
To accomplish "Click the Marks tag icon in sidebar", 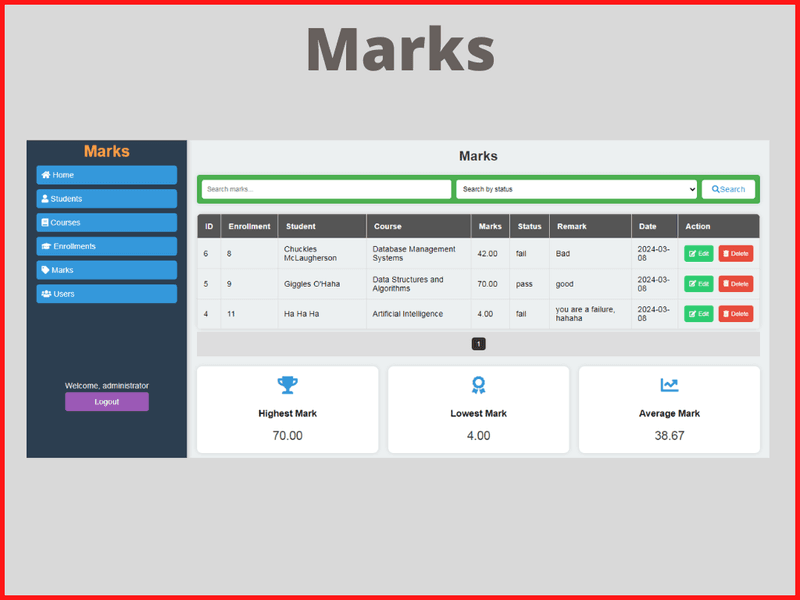I will click(45, 270).
